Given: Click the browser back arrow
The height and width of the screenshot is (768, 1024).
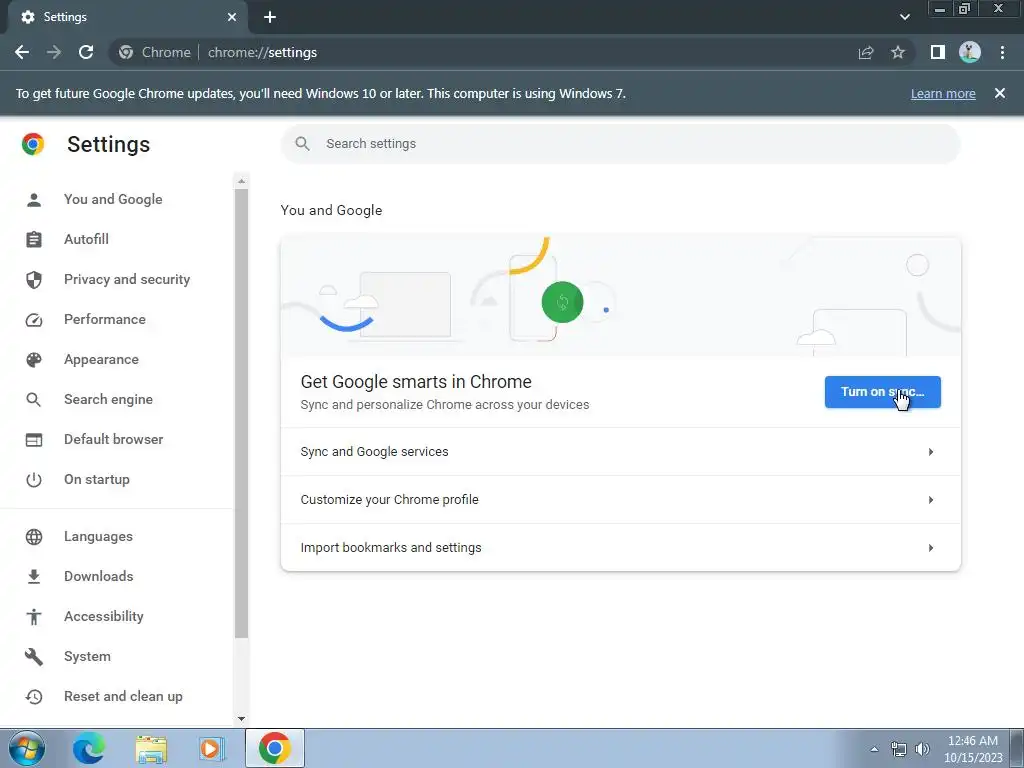Looking at the screenshot, I should (22, 52).
